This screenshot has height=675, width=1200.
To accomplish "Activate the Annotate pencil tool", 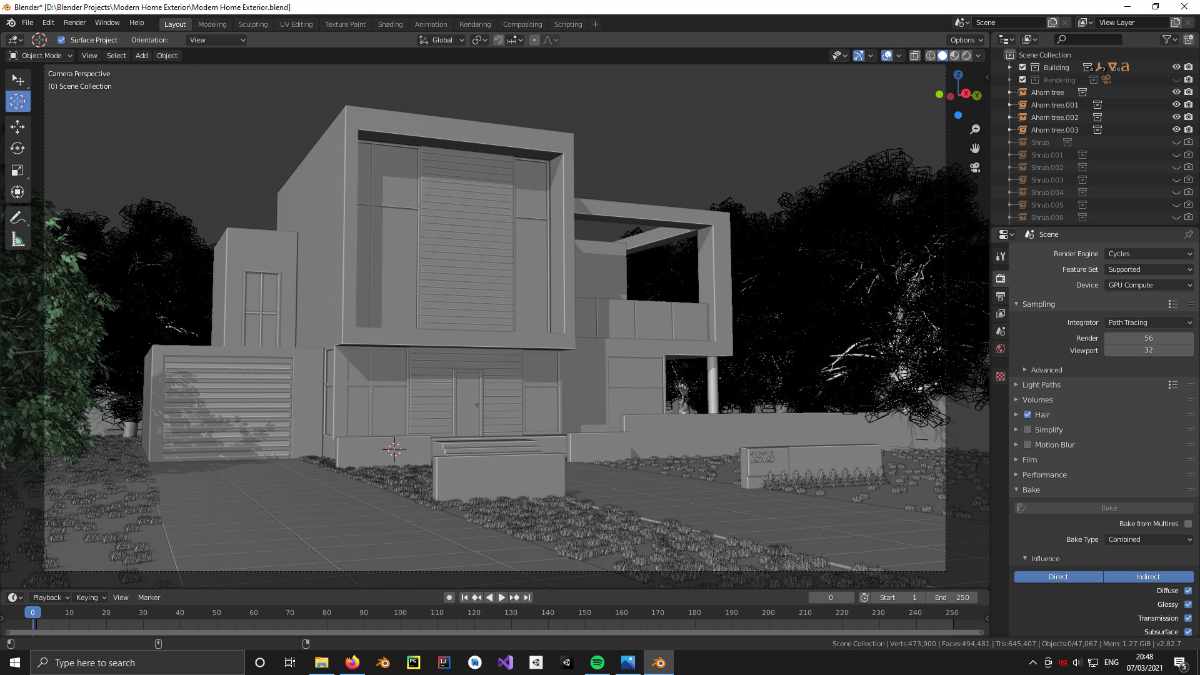I will click(x=18, y=217).
